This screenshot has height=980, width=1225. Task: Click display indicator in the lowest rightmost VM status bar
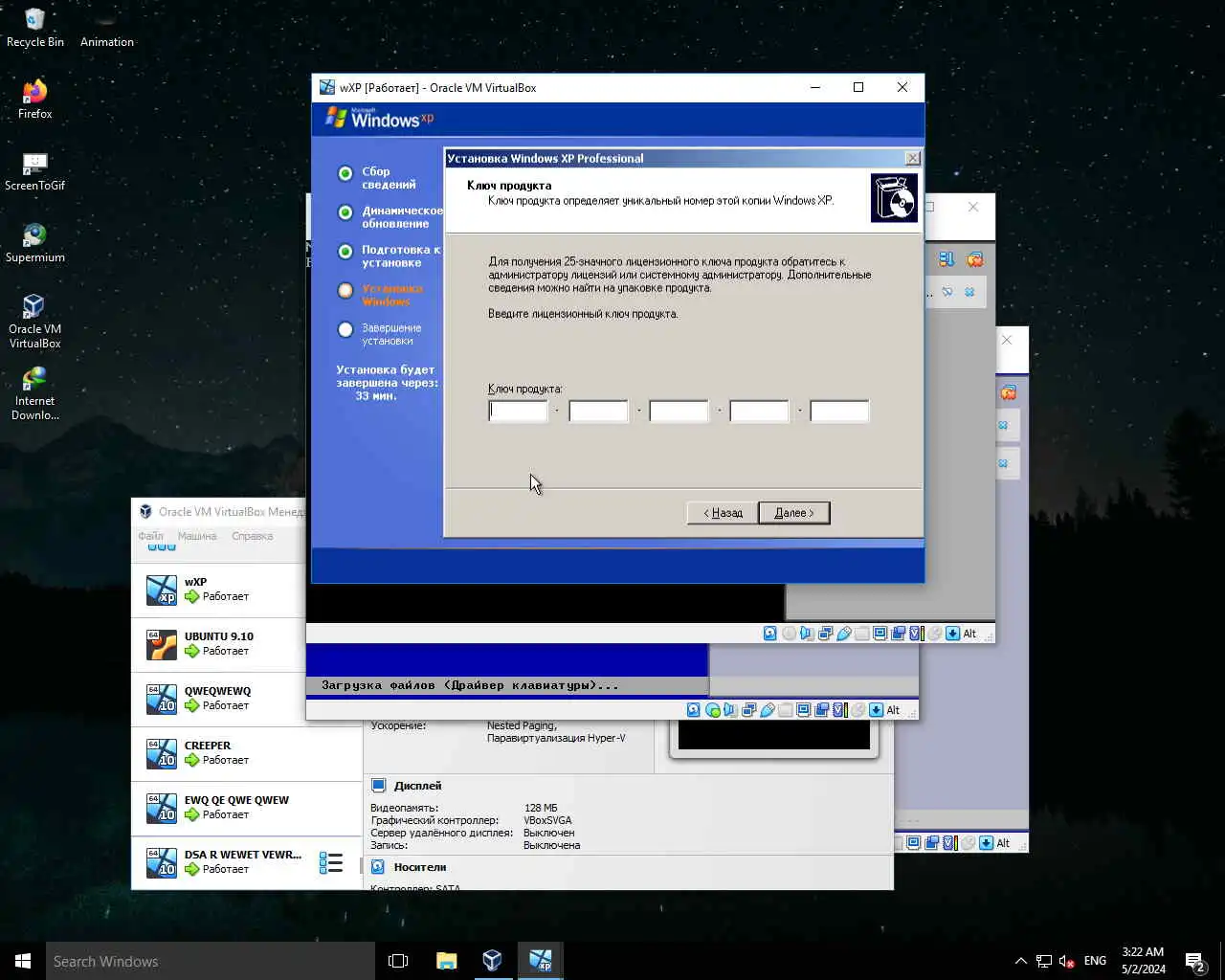pyautogui.click(x=913, y=843)
